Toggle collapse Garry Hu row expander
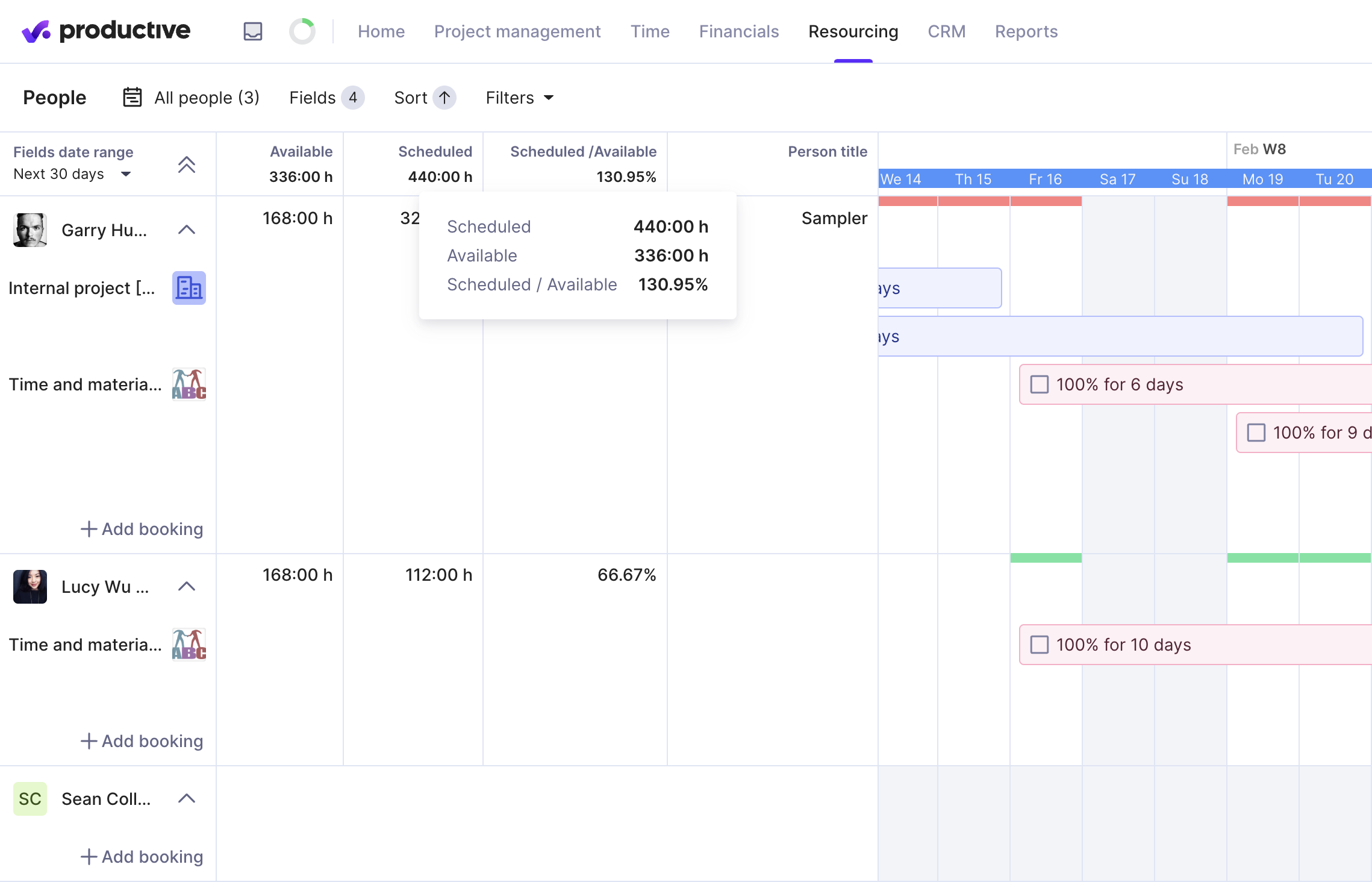Image resolution: width=1372 pixels, height=882 pixels. (x=186, y=229)
